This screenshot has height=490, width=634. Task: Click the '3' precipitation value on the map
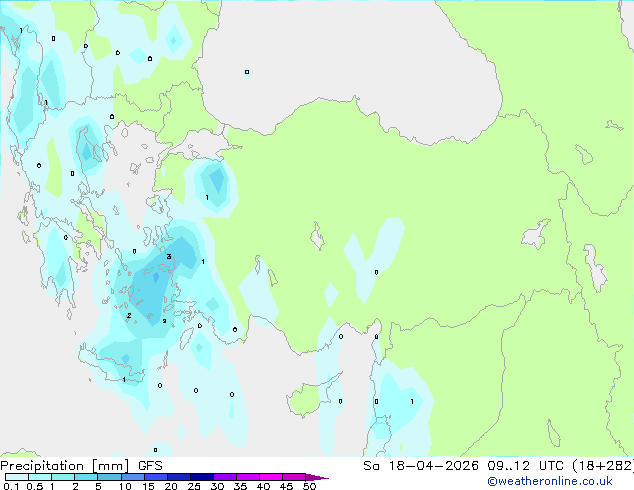point(169,256)
